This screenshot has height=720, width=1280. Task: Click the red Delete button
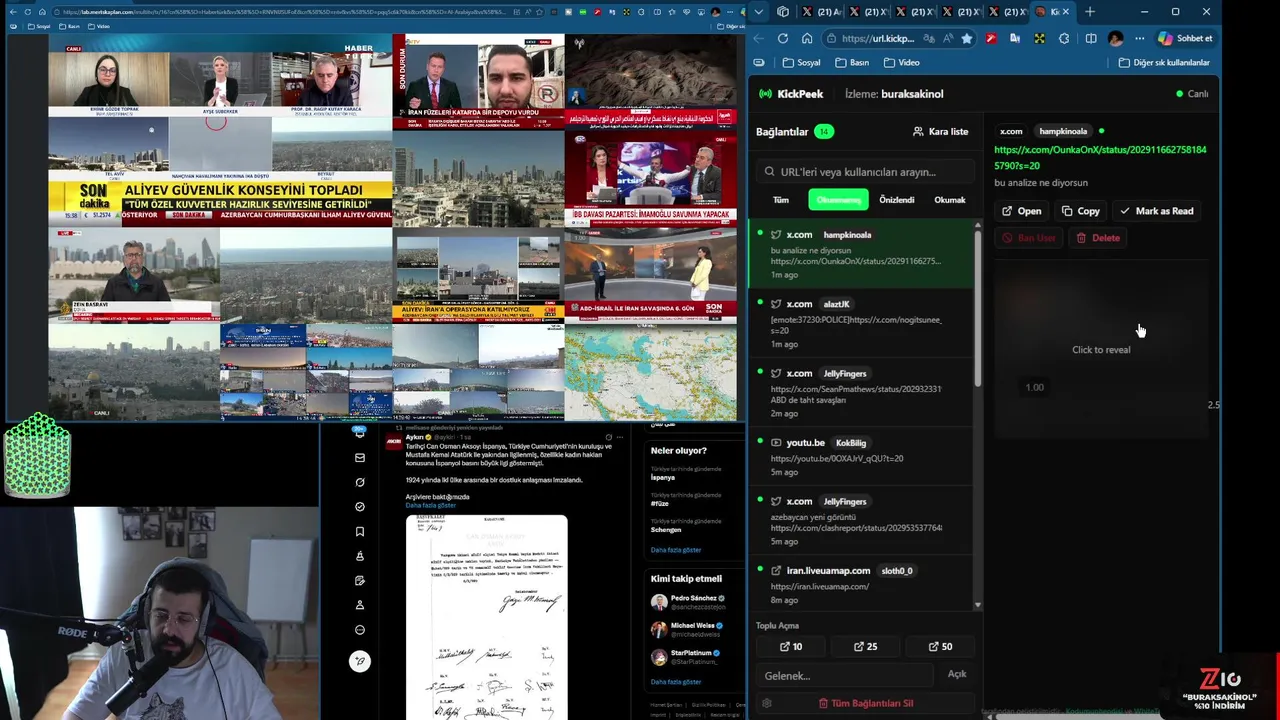point(1098,238)
